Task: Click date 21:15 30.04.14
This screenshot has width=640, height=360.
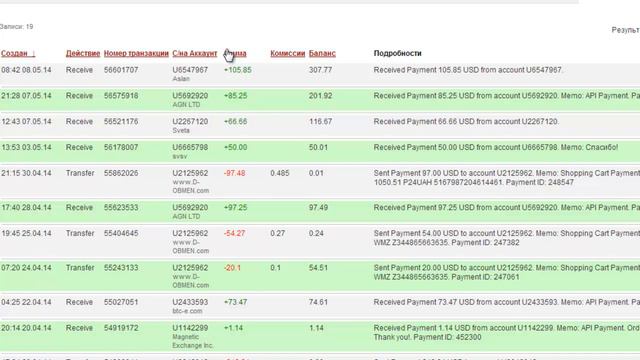Action: tap(27, 173)
